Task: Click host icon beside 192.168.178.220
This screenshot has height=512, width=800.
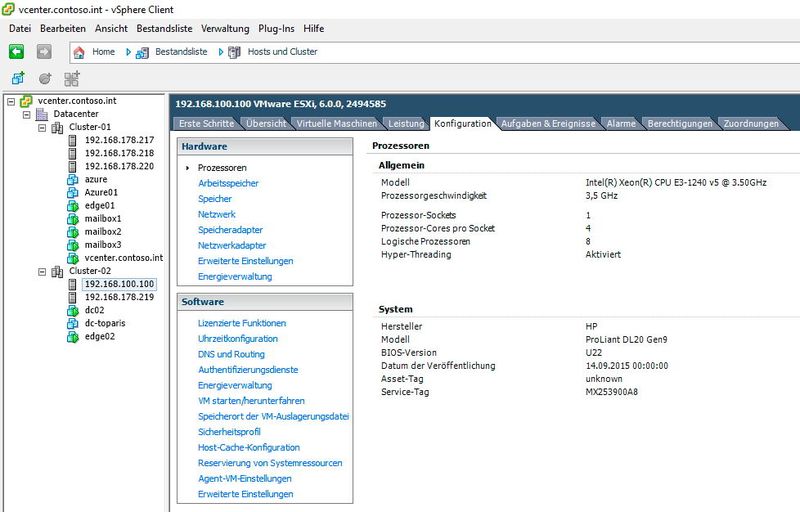Action: (x=72, y=167)
